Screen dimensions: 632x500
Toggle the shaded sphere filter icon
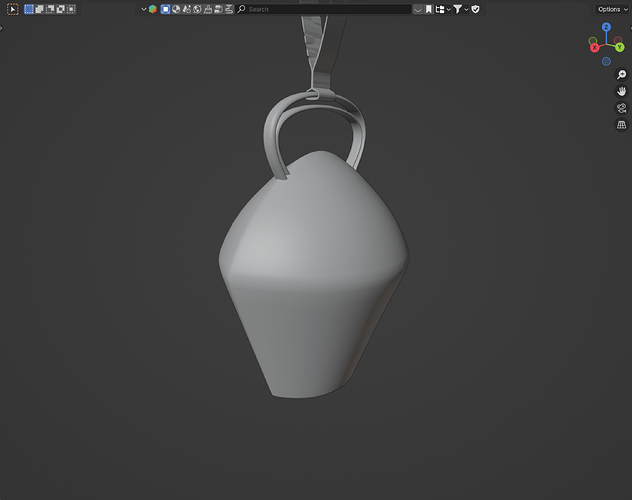coord(176,9)
